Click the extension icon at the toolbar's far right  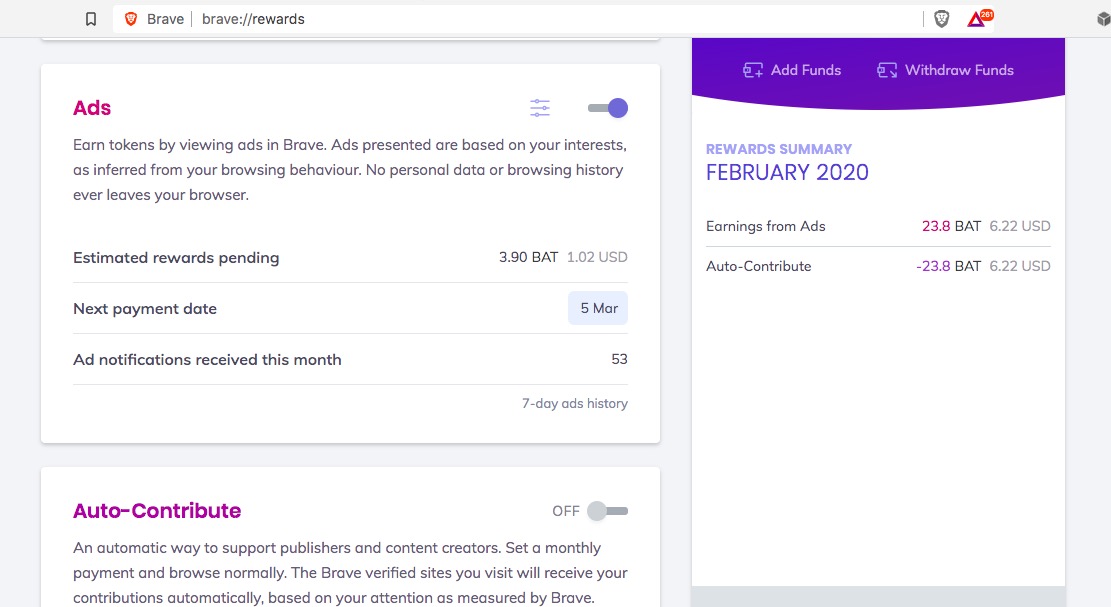pos(1103,19)
